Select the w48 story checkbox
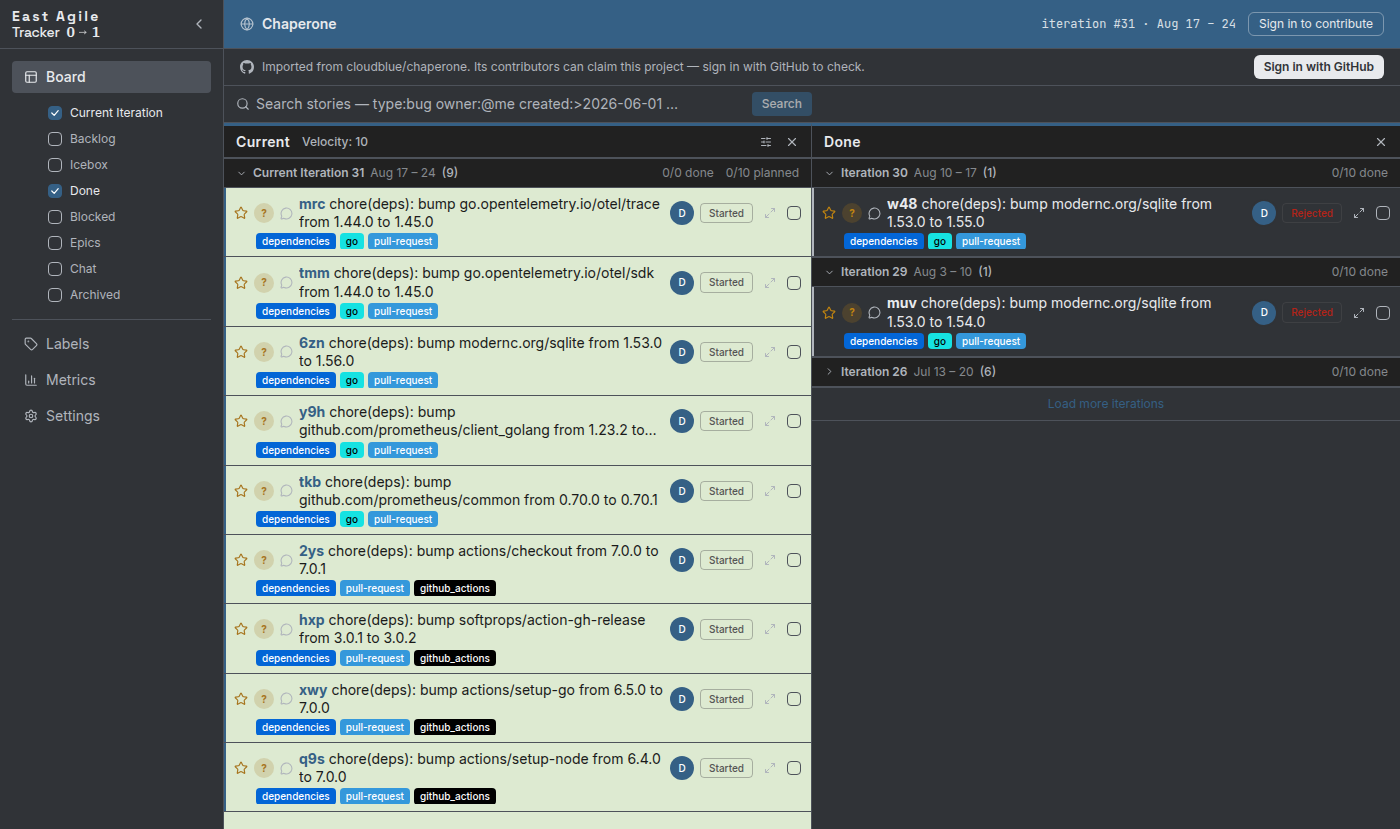 coord(1383,213)
